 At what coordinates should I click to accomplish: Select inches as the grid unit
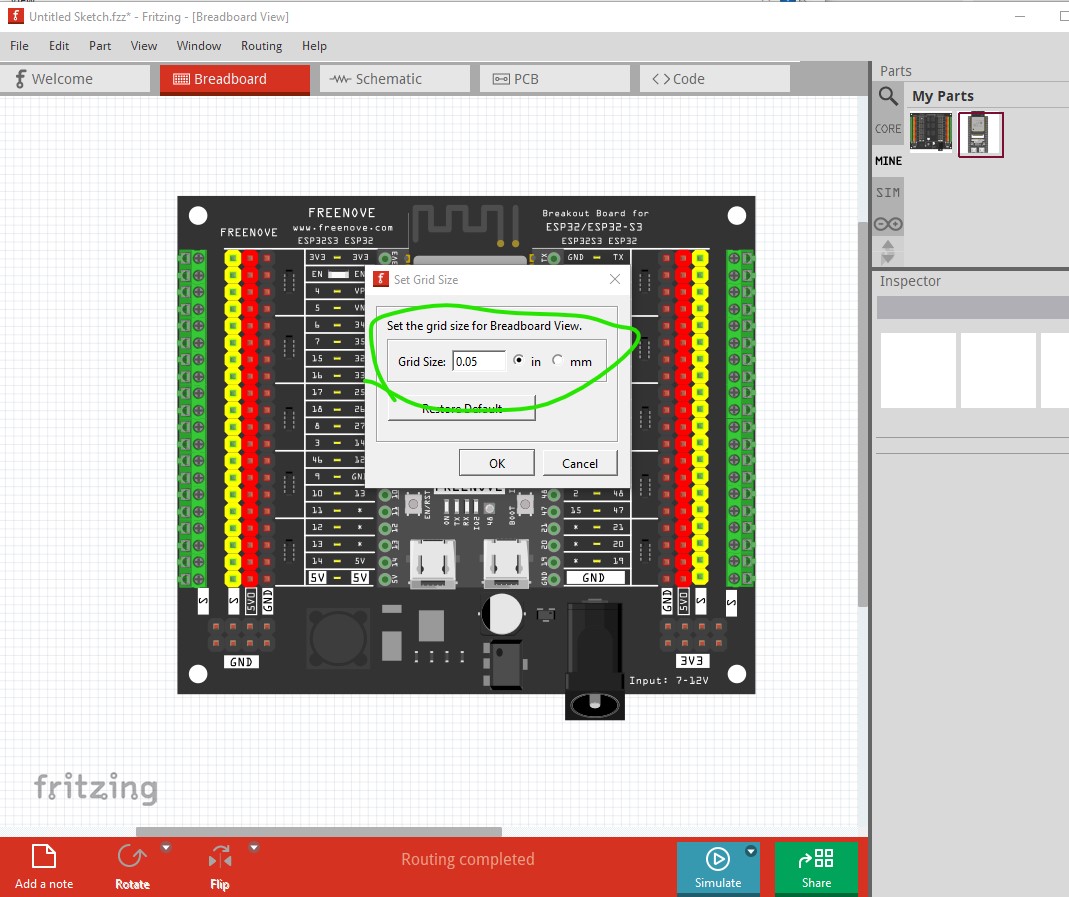point(519,361)
